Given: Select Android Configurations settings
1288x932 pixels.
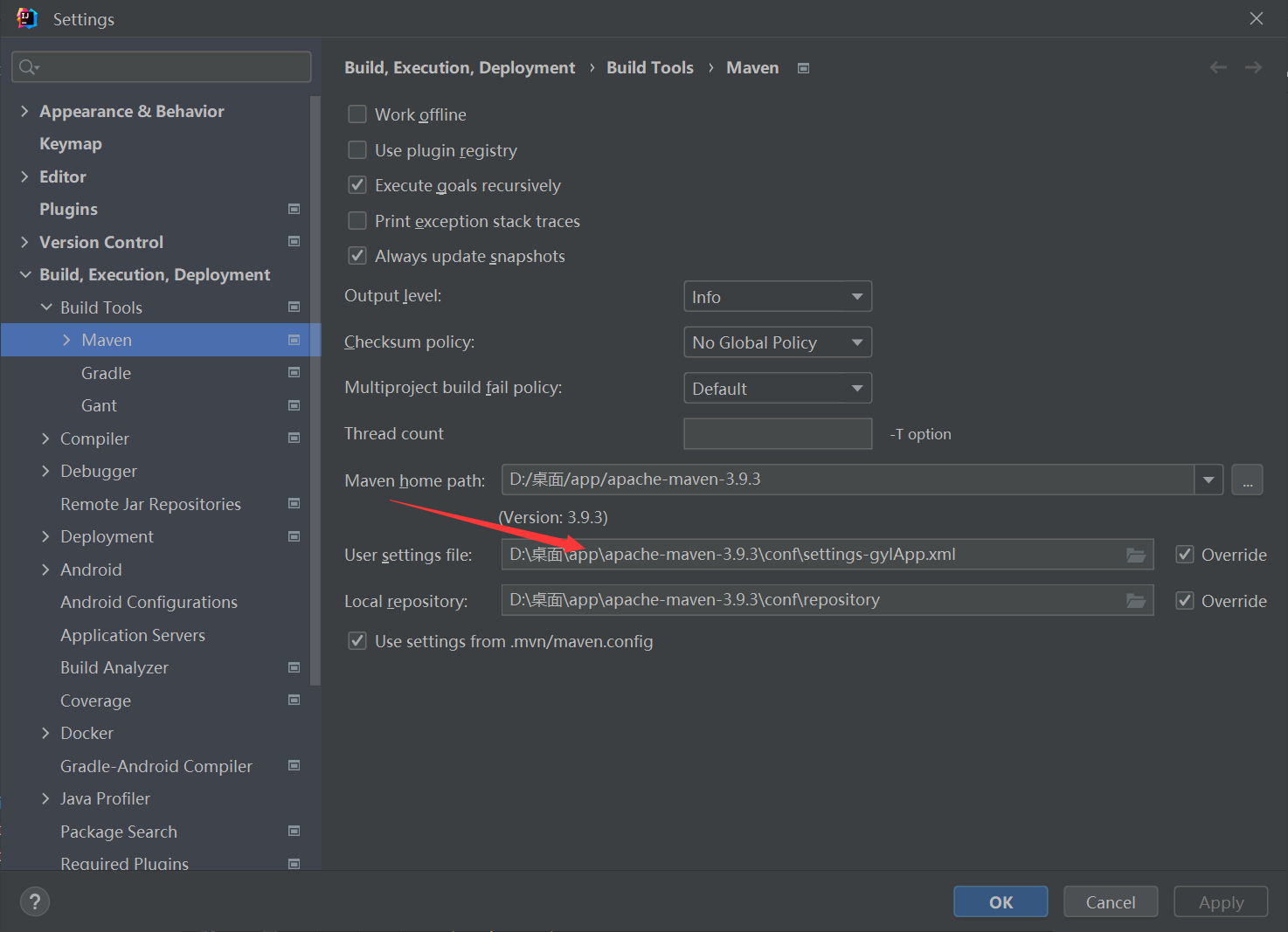Looking at the screenshot, I should (x=149, y=602).
